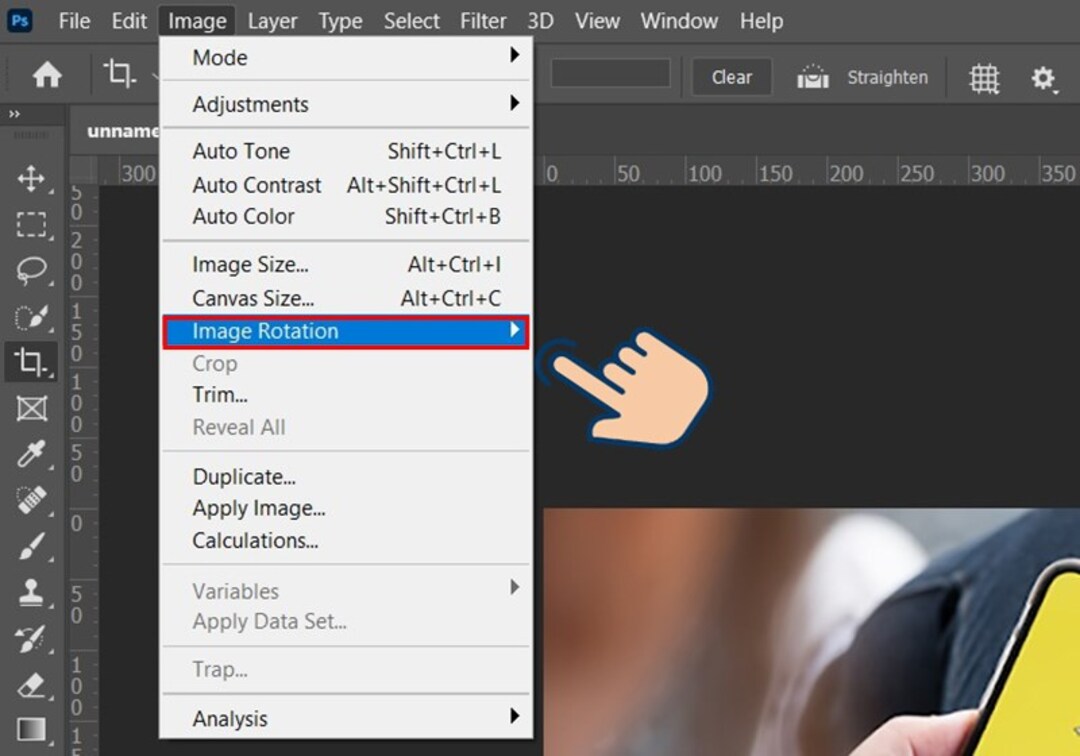Choose Apply Image from menu

tap(346, 508)
